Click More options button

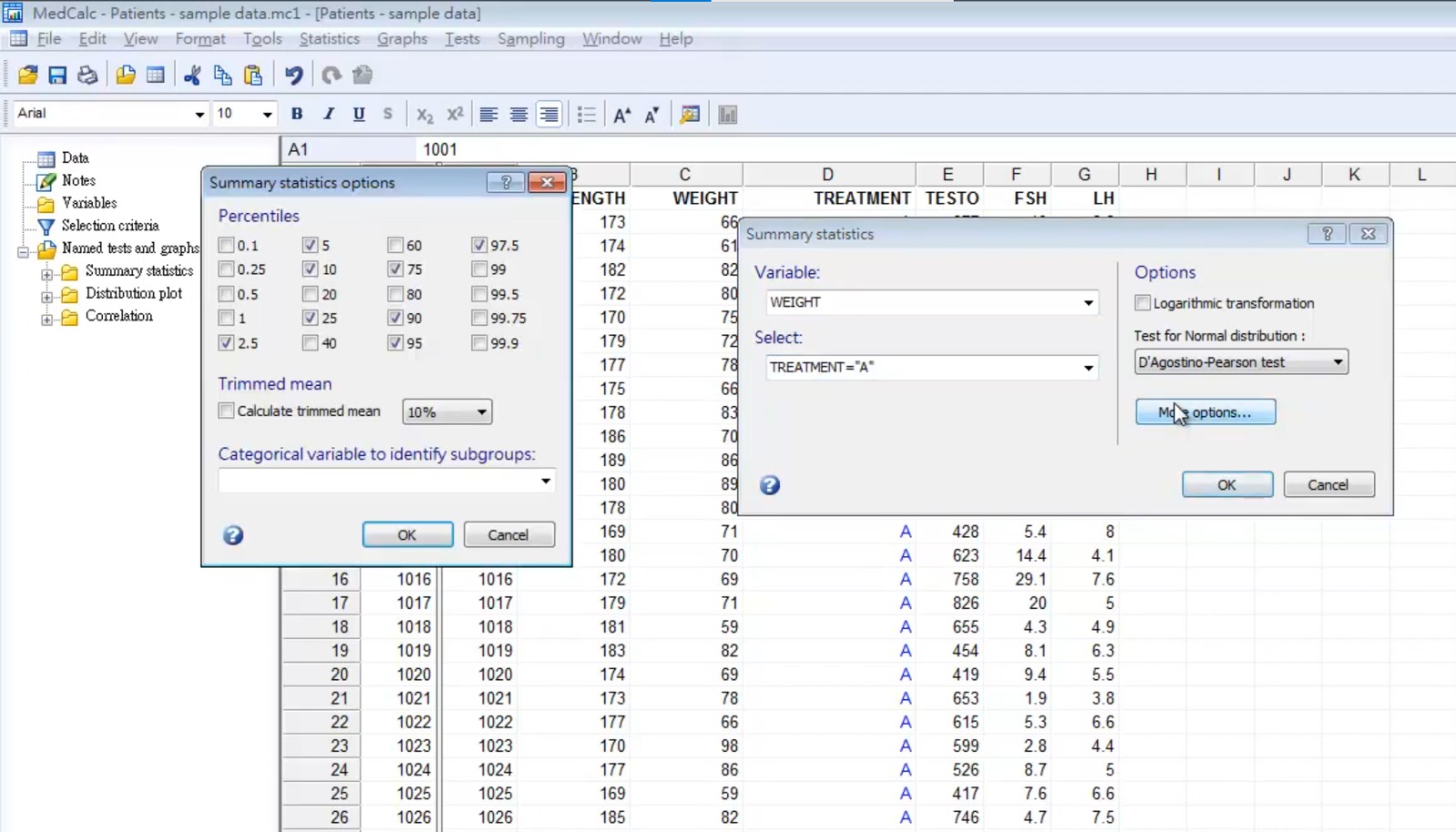tap(1205, 412)
